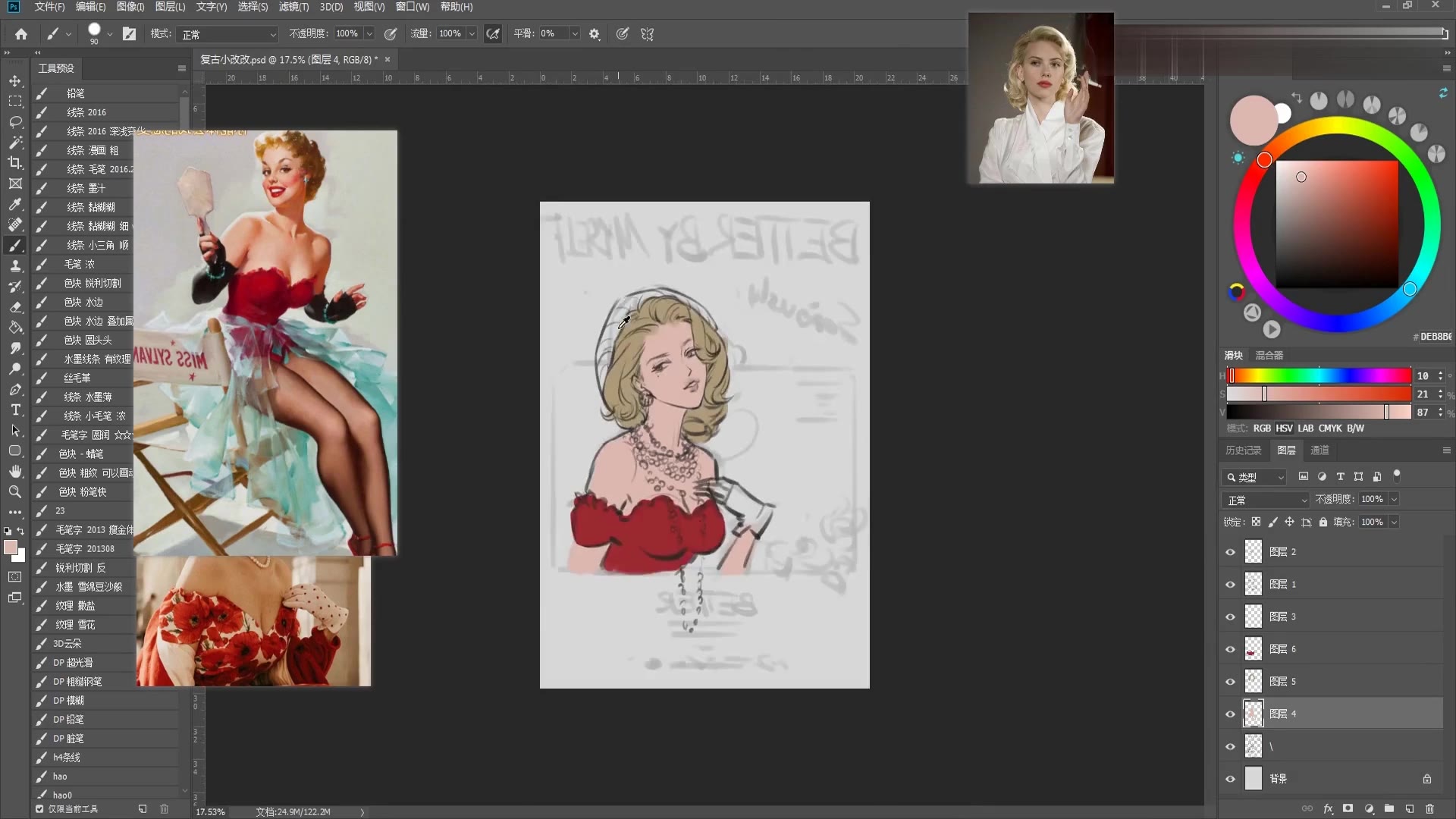Click the color wheel play button icon
The height and width of the screenshot is (819, 1456).
[1272, 330]
